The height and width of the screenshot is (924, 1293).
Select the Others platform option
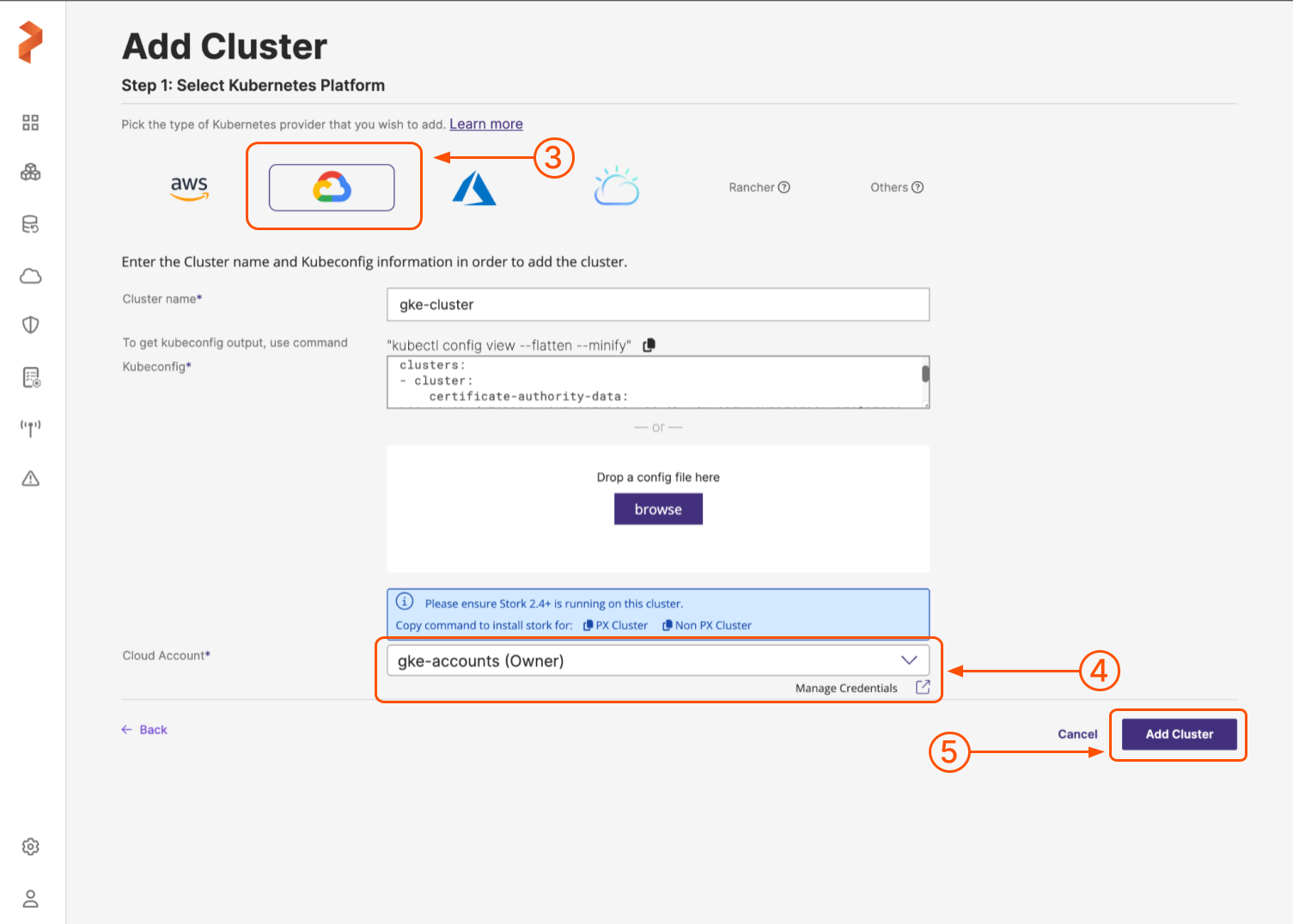point(896,187)
